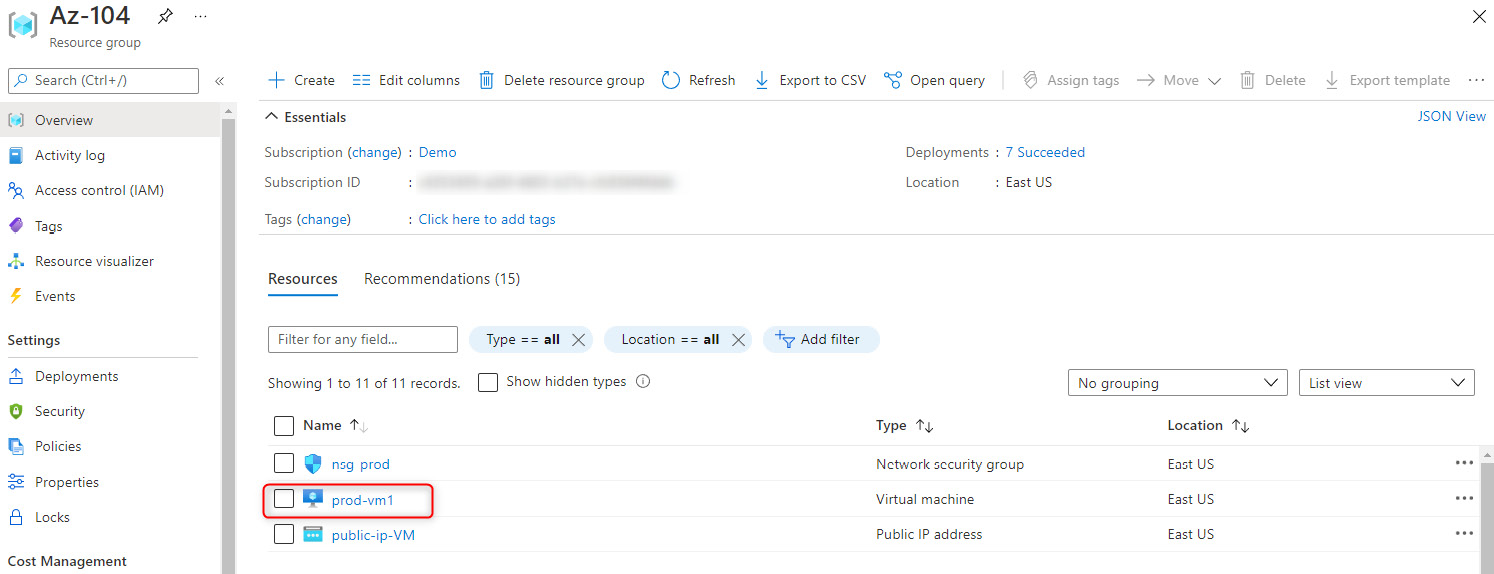Open the toolbar overflow ellipsis menu
The image size is (1494, 574).
(x=1476, y=80)
